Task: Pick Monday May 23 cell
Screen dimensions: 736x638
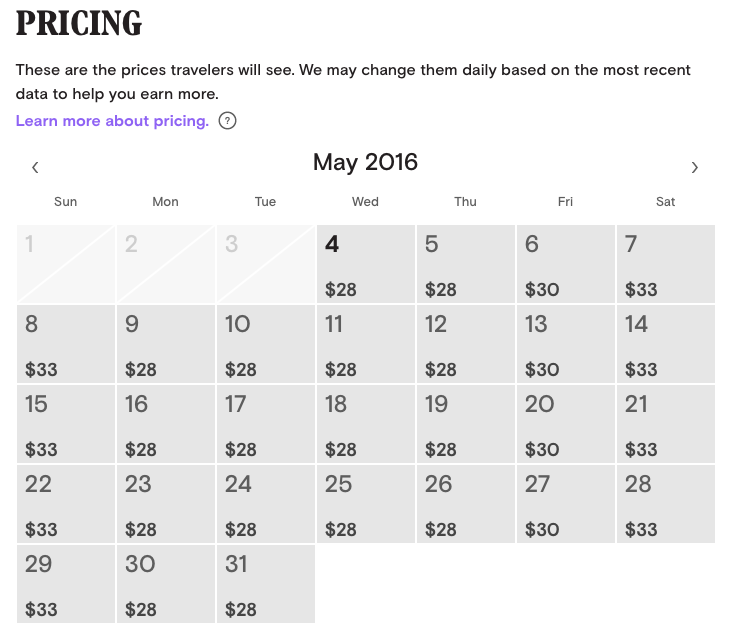Action: tap(165, 504)
